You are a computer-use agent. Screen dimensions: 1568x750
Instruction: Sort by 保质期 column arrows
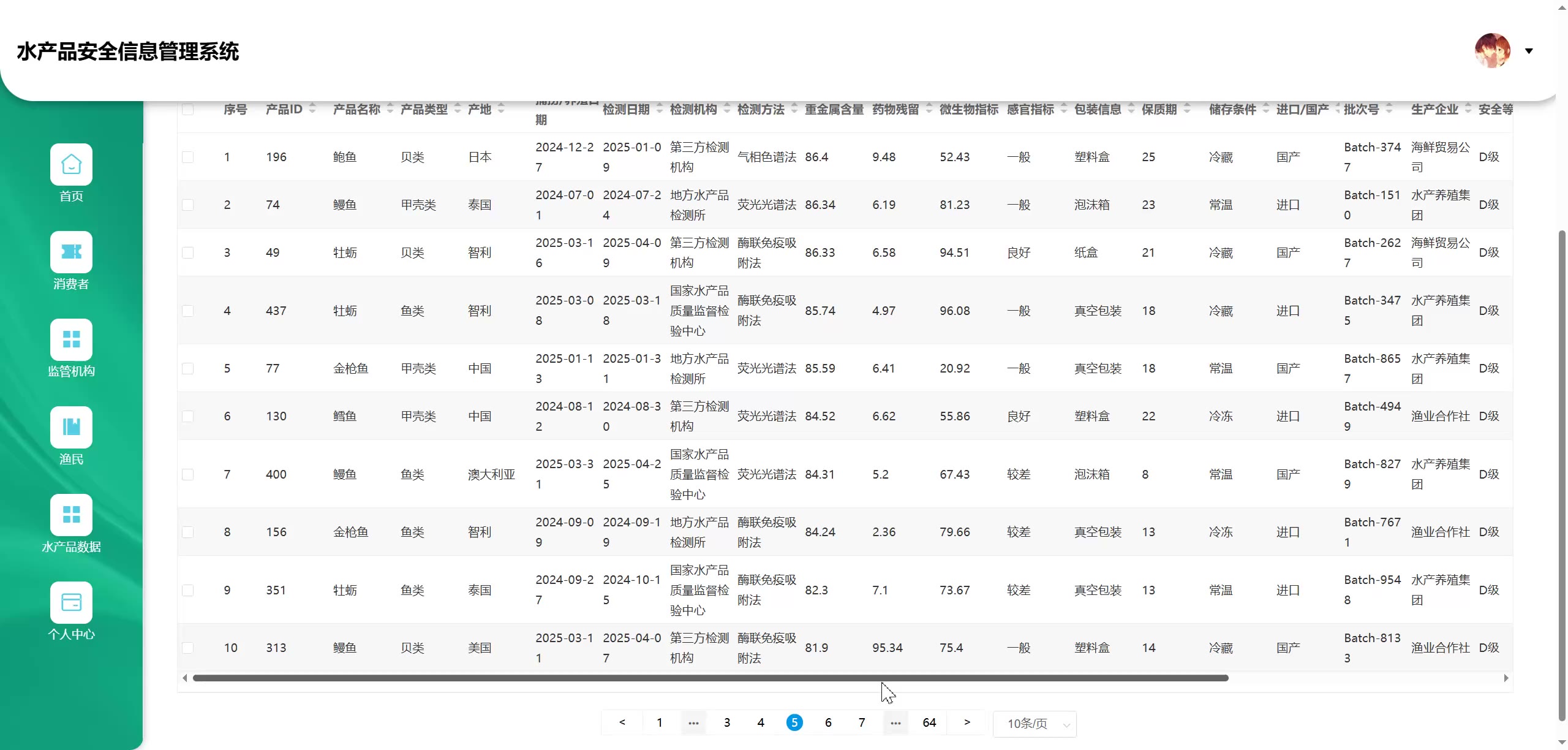pyautogui.click(x=1187, y=108)
